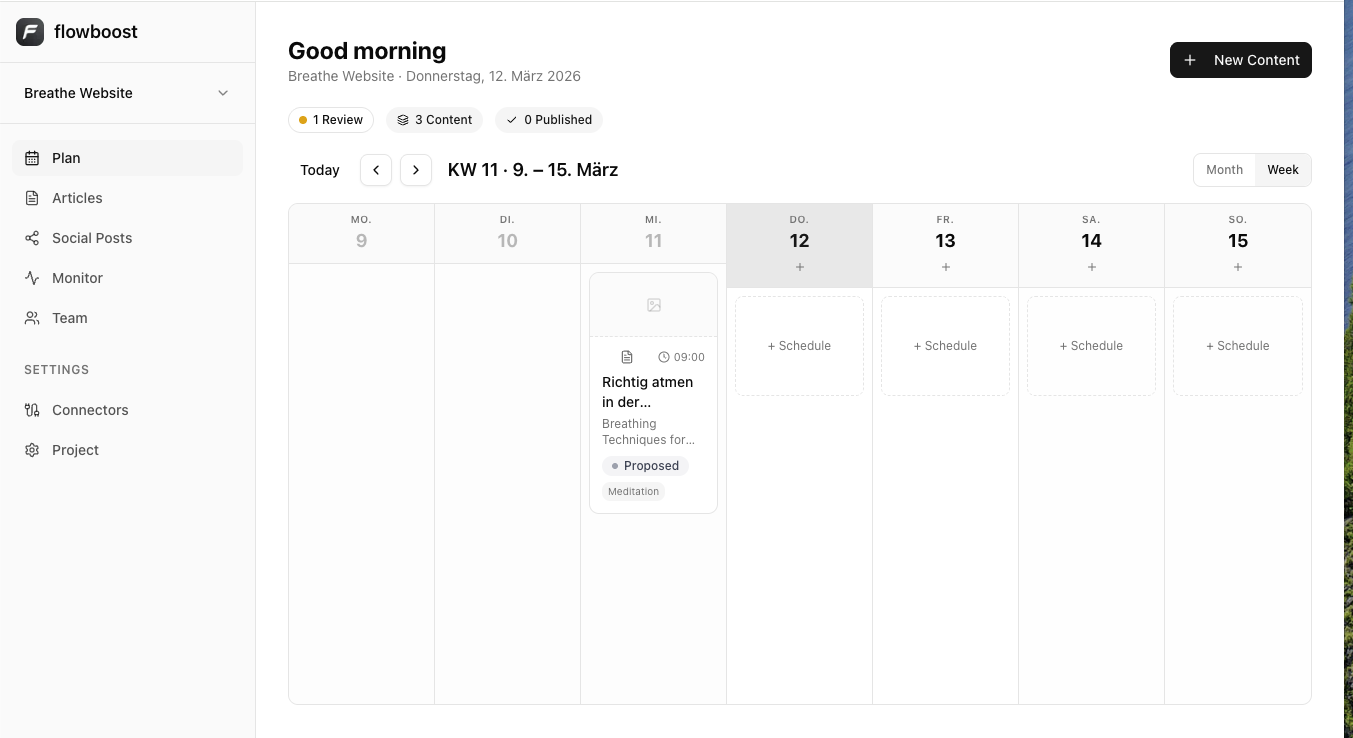
Task: Open the Plan calendar view
Action: coord(65,158)
